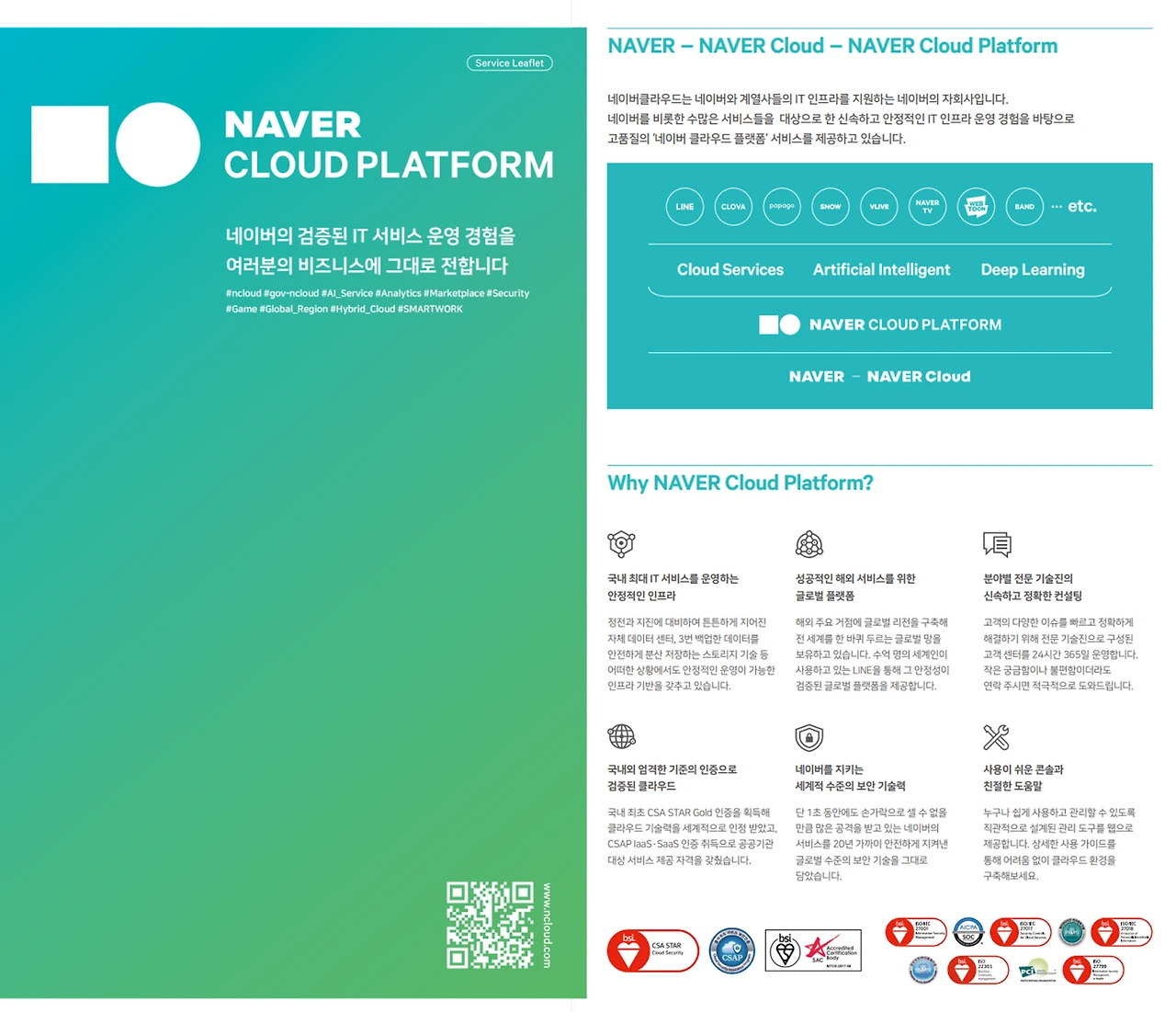Click the teal seal between ISO 27017 and 27018
The height and width of the screenshot is (1012, 1176).
[x=1071, y=932]
